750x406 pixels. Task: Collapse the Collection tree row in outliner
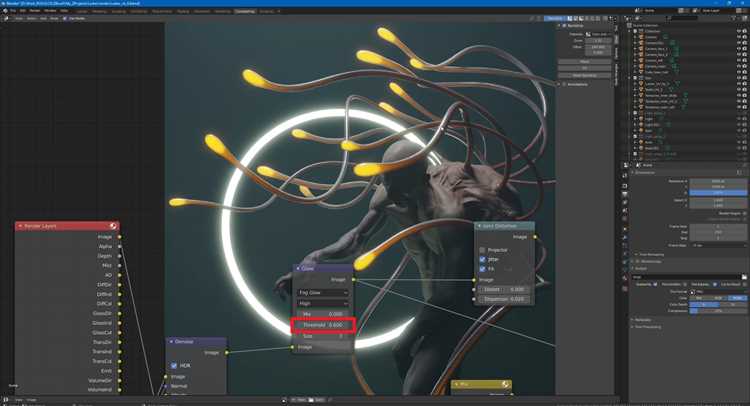629,31
